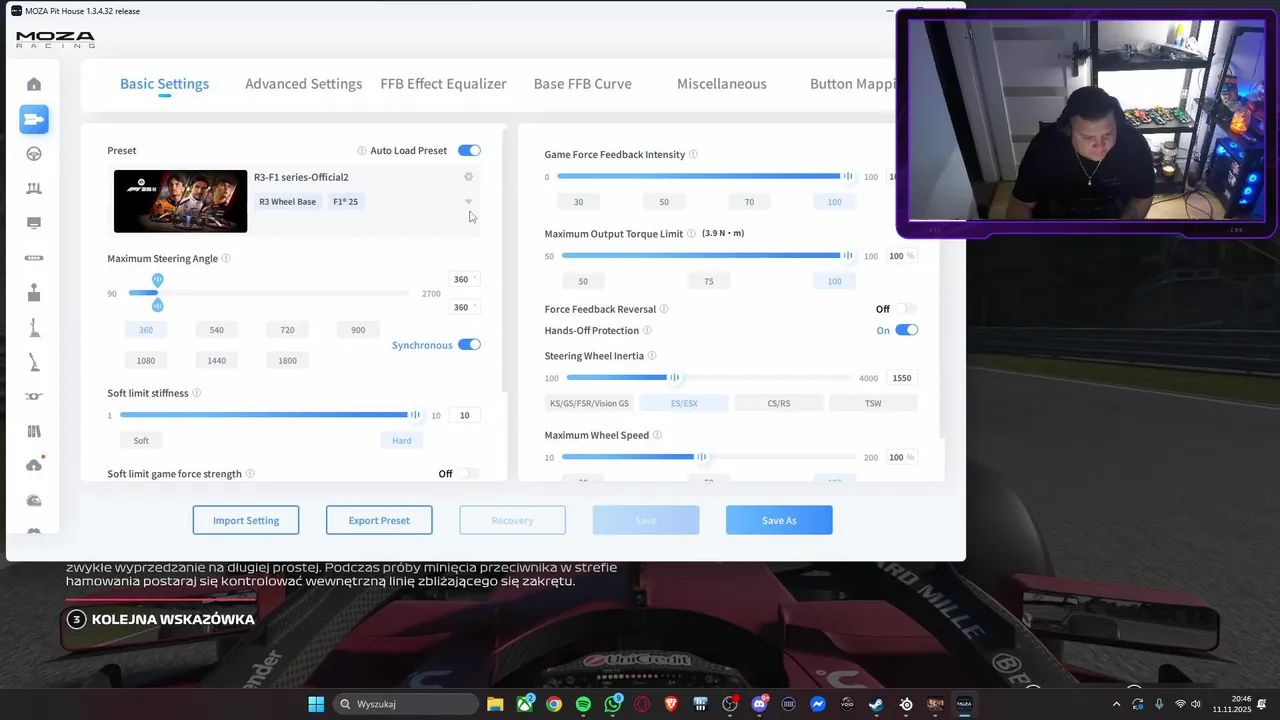The image size is (1280, 720).
Task: Open the helmet icon in sidebar
Action: pos(34,500)
